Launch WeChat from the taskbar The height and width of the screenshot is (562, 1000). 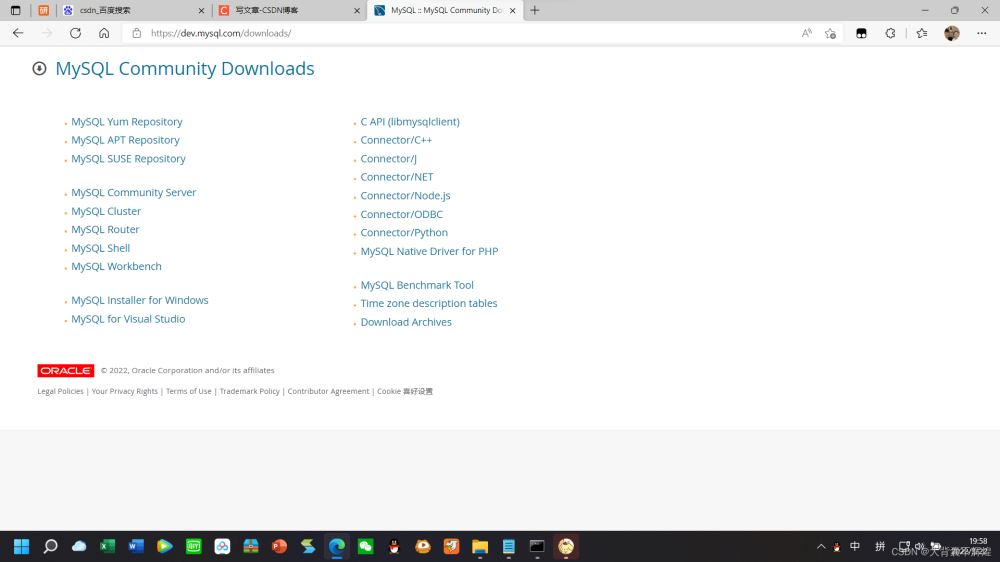366,546
